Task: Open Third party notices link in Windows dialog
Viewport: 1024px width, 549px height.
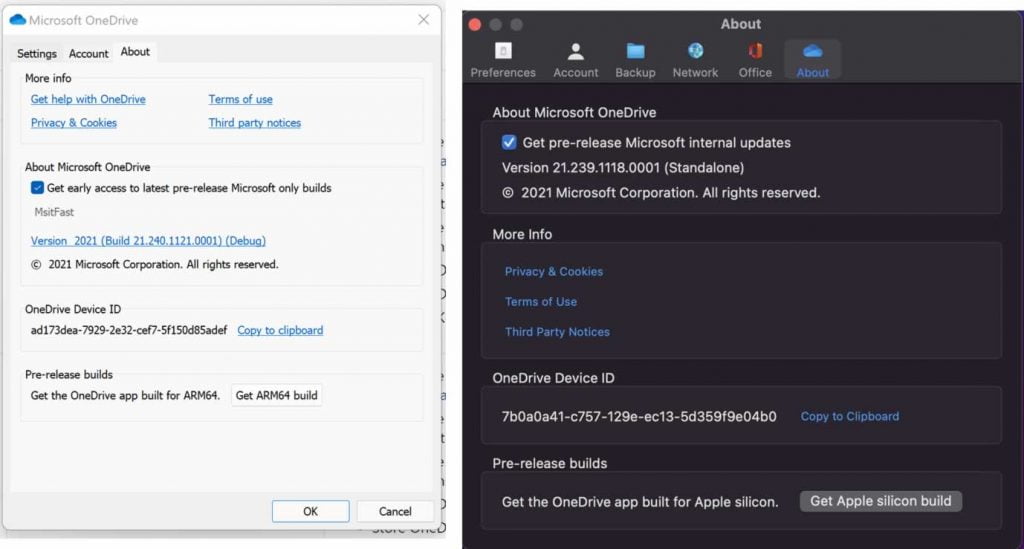Action: click(255, 123)
